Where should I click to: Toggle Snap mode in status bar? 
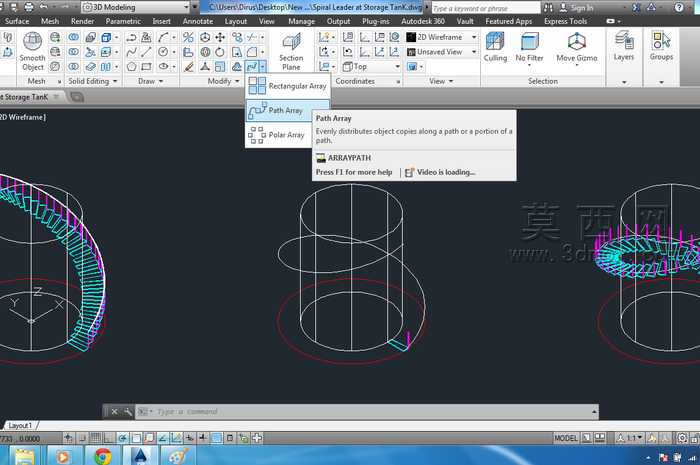[x=82, y=438]
